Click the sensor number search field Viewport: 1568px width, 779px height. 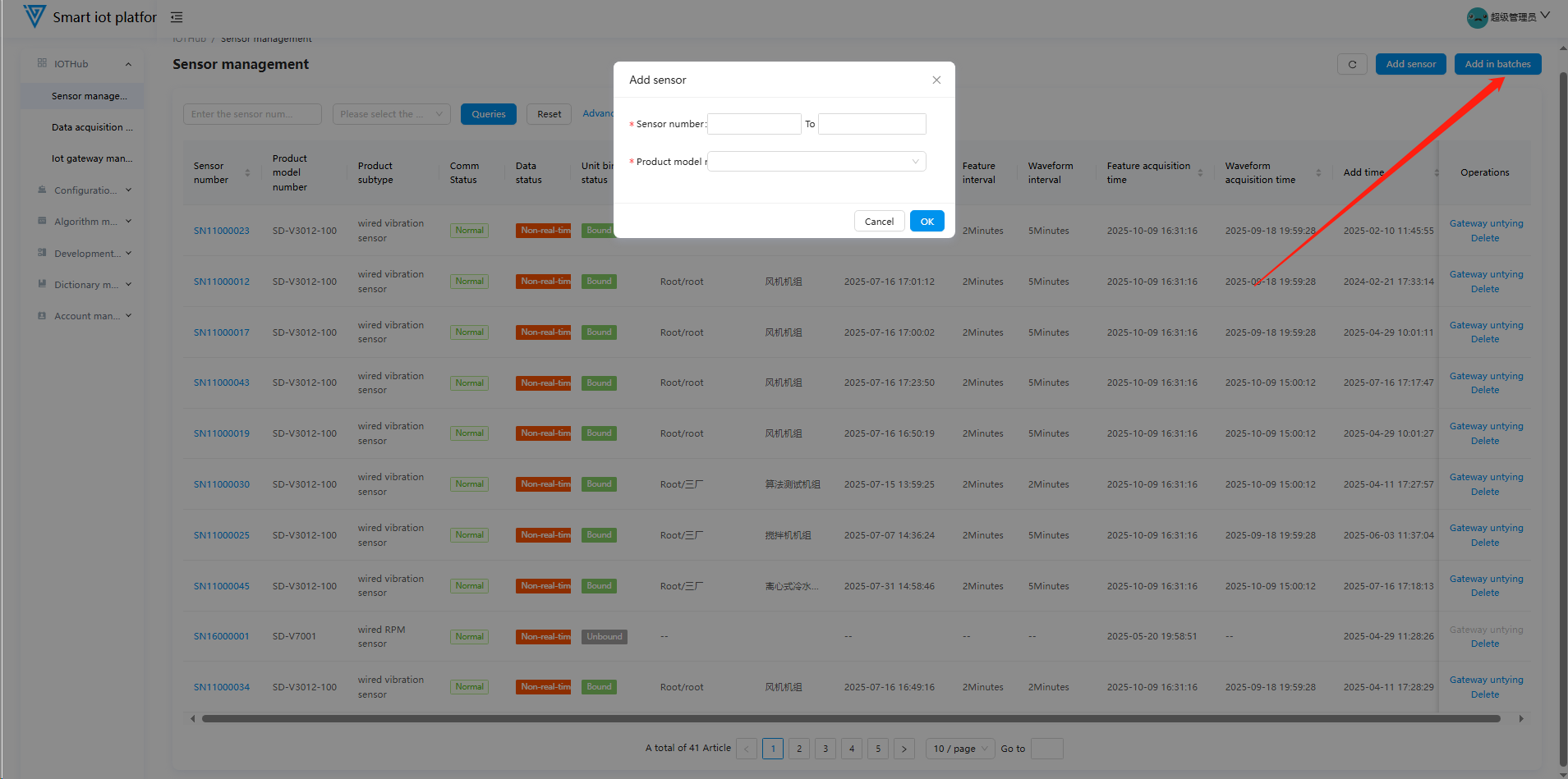252,114
